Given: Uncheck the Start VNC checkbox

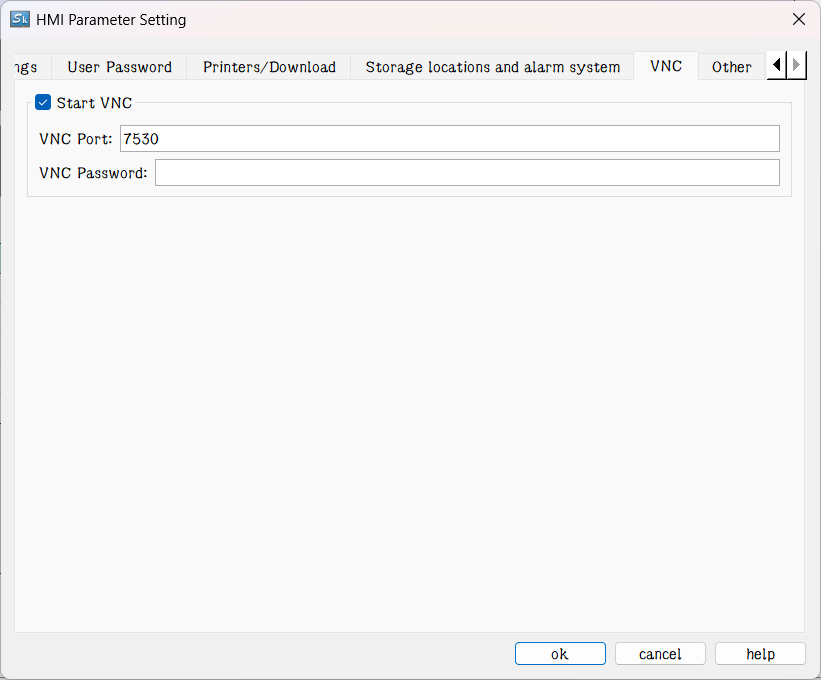Looking at the screenshot, I should click(x=43, y=102).
